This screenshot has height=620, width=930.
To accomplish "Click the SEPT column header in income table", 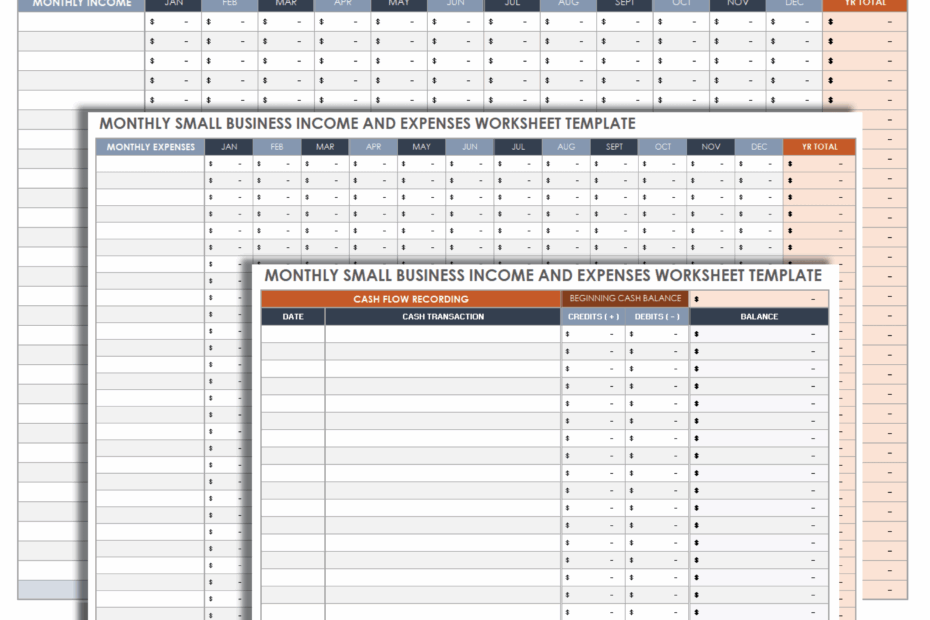I will click(x=623, y=4).
